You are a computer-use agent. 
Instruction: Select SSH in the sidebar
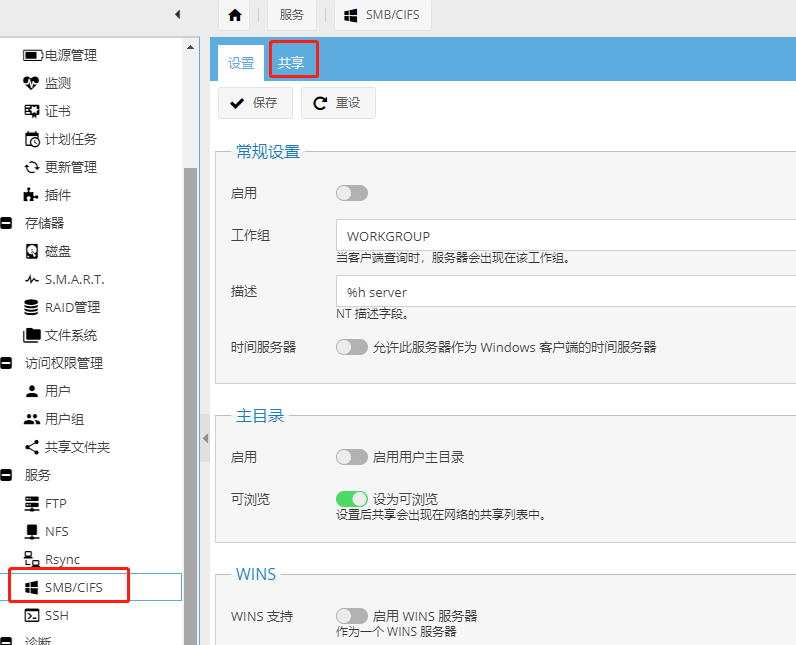coord(56,616)
